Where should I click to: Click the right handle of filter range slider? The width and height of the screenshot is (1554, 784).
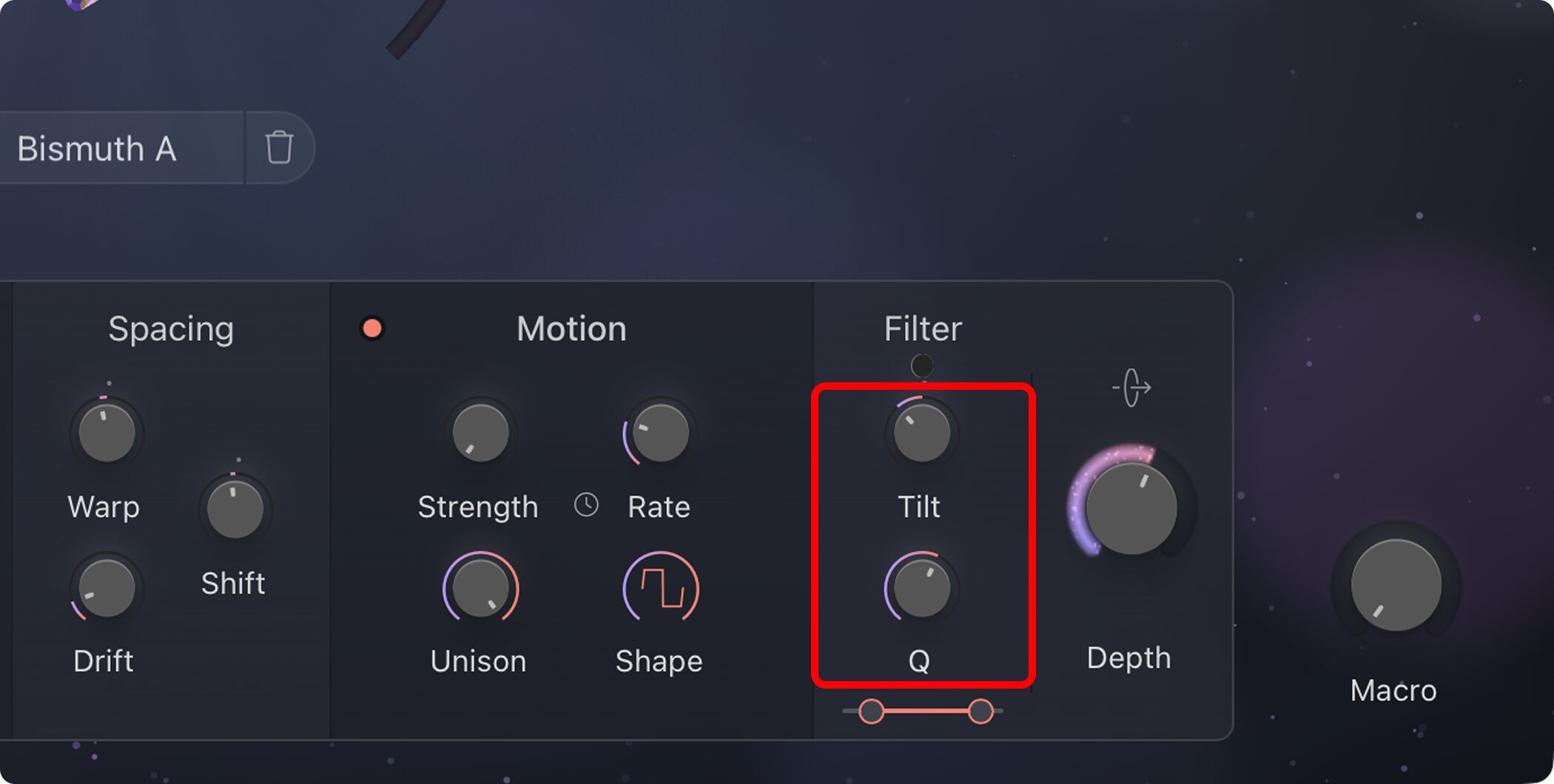pos(980,712)
